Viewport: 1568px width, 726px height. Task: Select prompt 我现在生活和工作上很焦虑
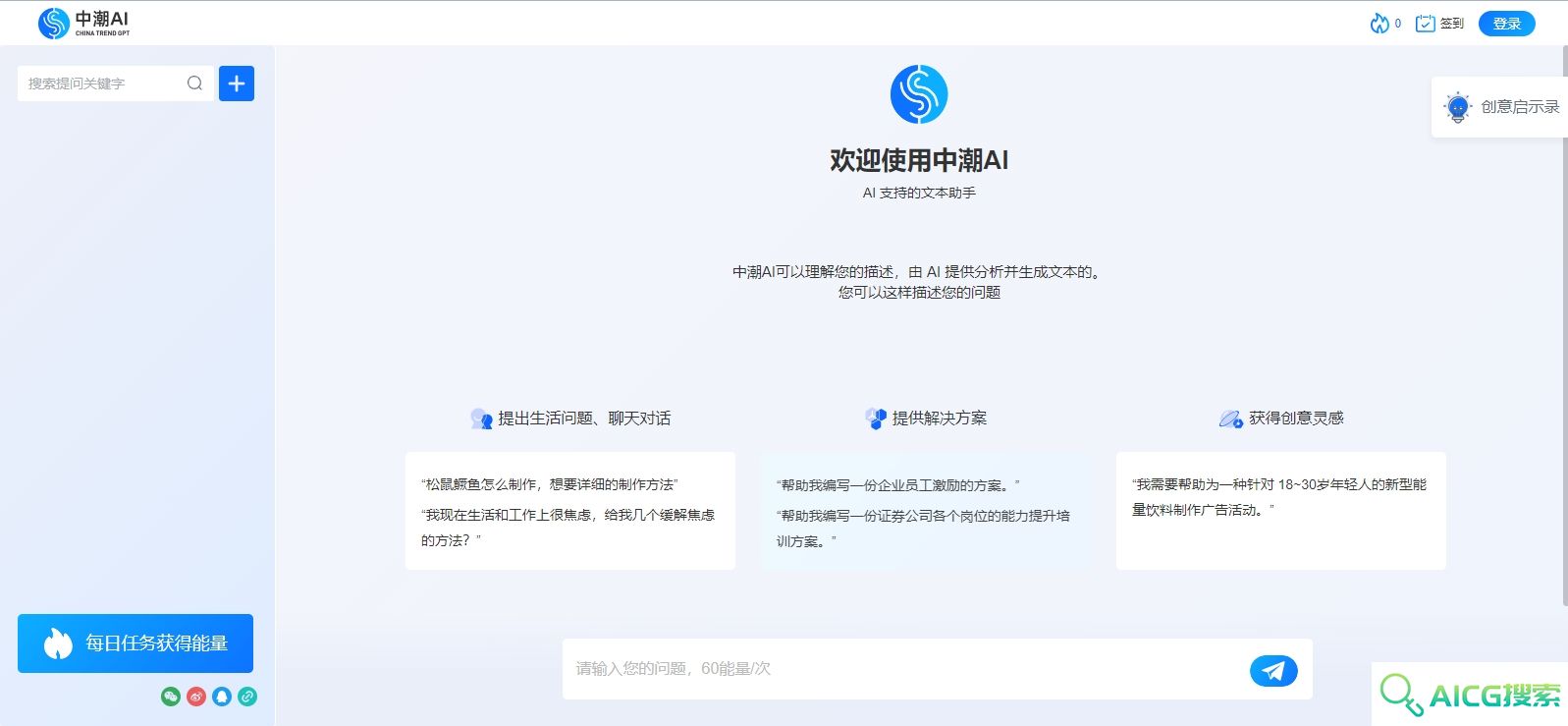[568, 528]
